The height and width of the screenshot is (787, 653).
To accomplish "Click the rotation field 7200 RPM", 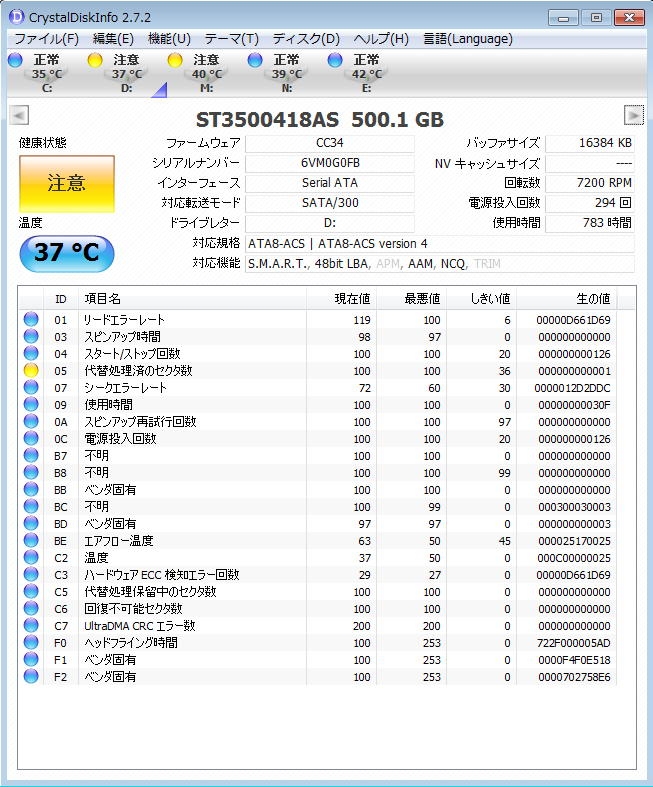I will point(589,183).
